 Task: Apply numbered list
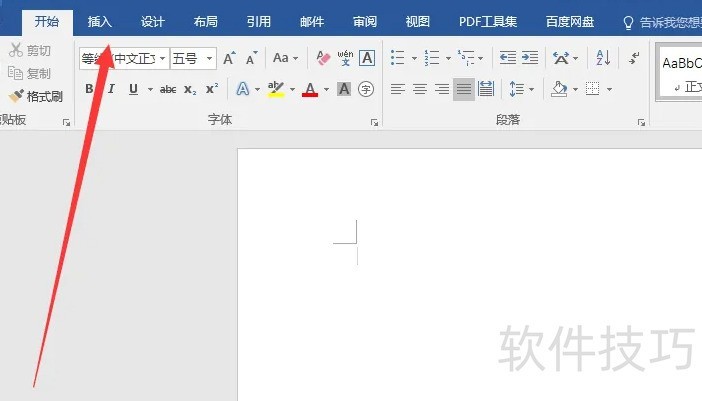[x=432, y=58]
